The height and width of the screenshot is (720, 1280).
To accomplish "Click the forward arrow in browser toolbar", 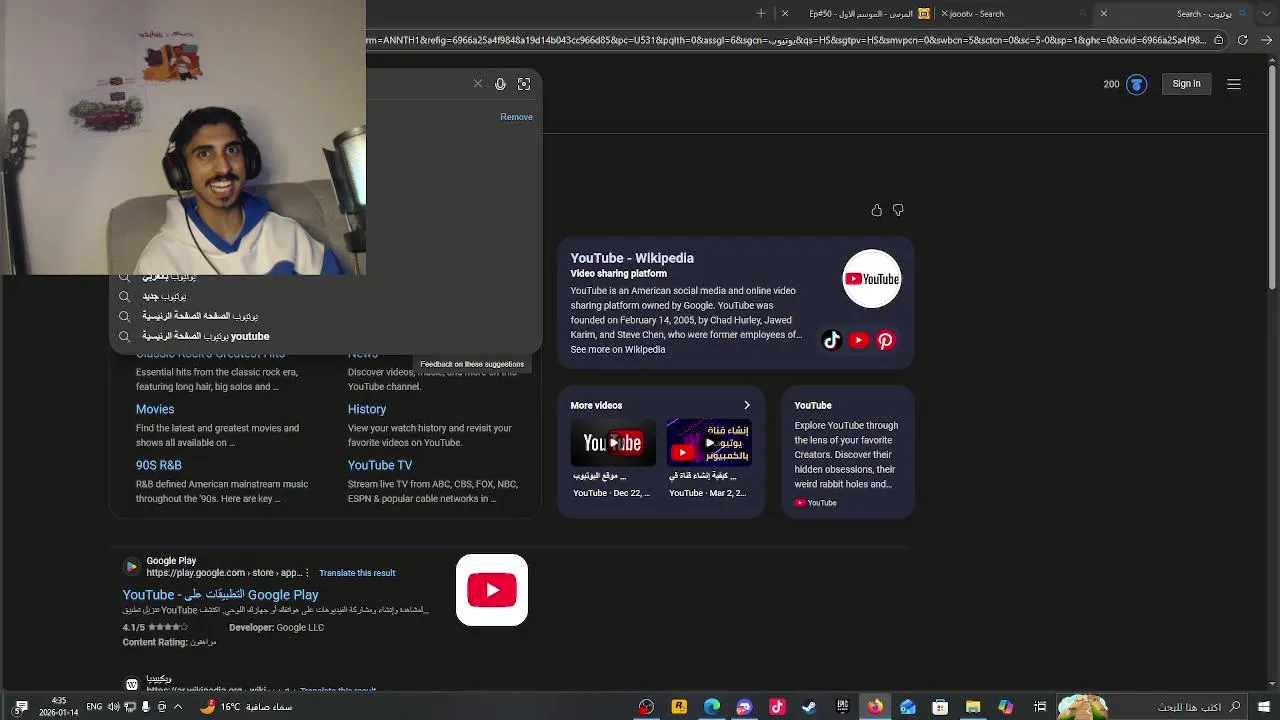I will (x=1266, y=40).
